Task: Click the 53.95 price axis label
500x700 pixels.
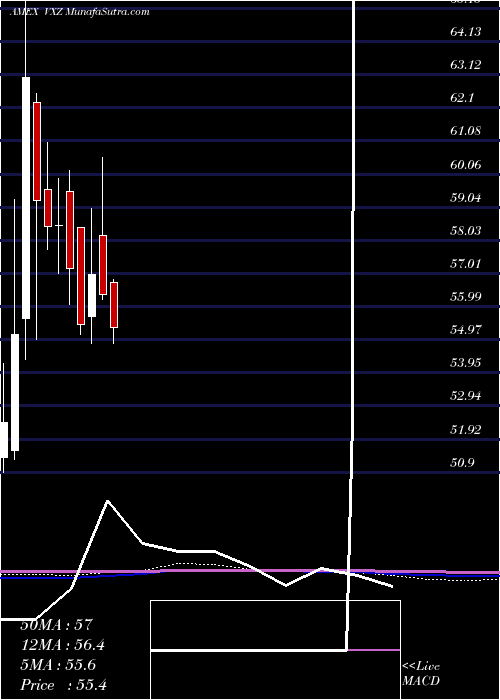Action: click(x=467, y=363)
